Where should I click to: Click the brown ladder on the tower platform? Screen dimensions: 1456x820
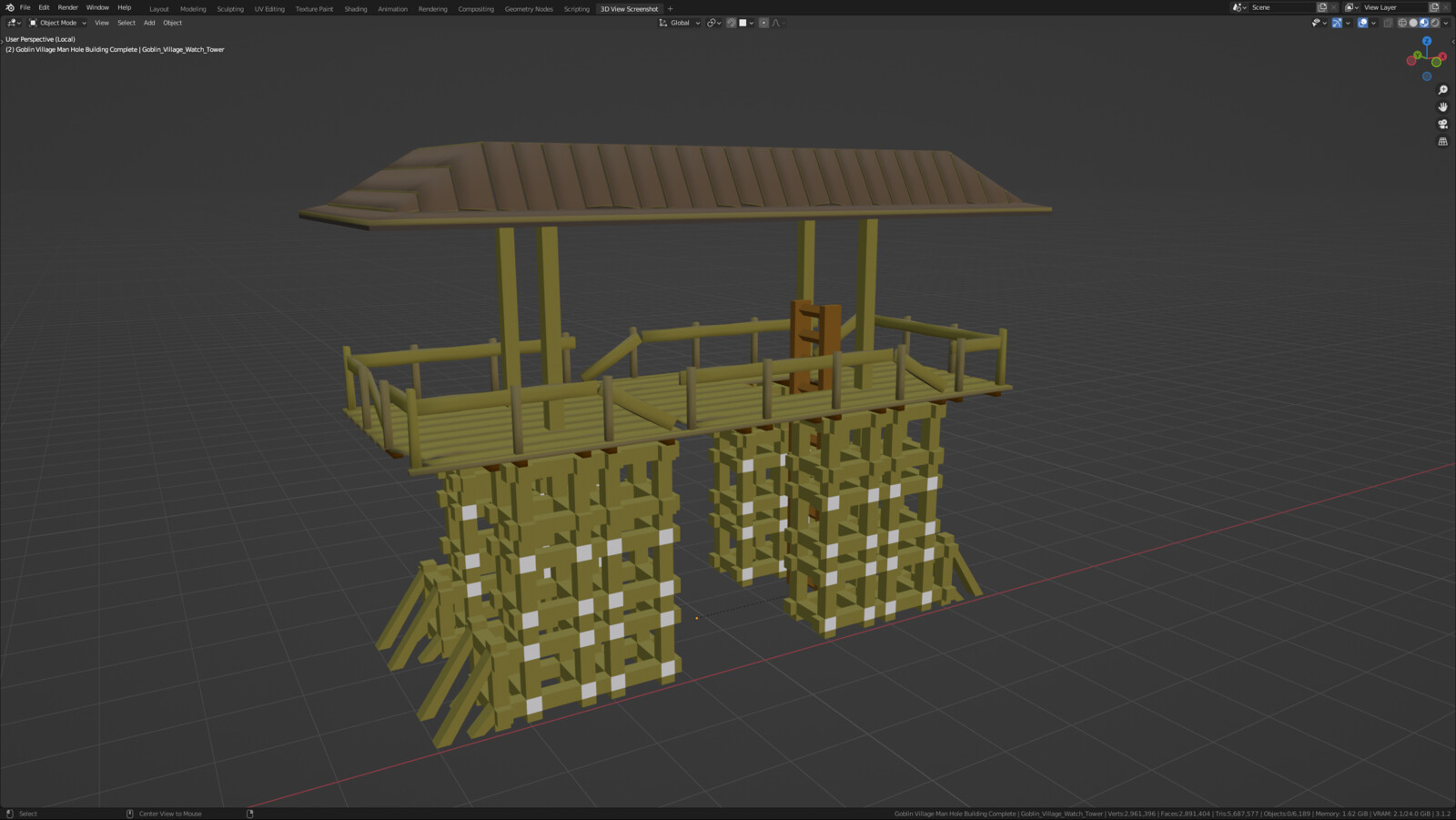[814, 346]
